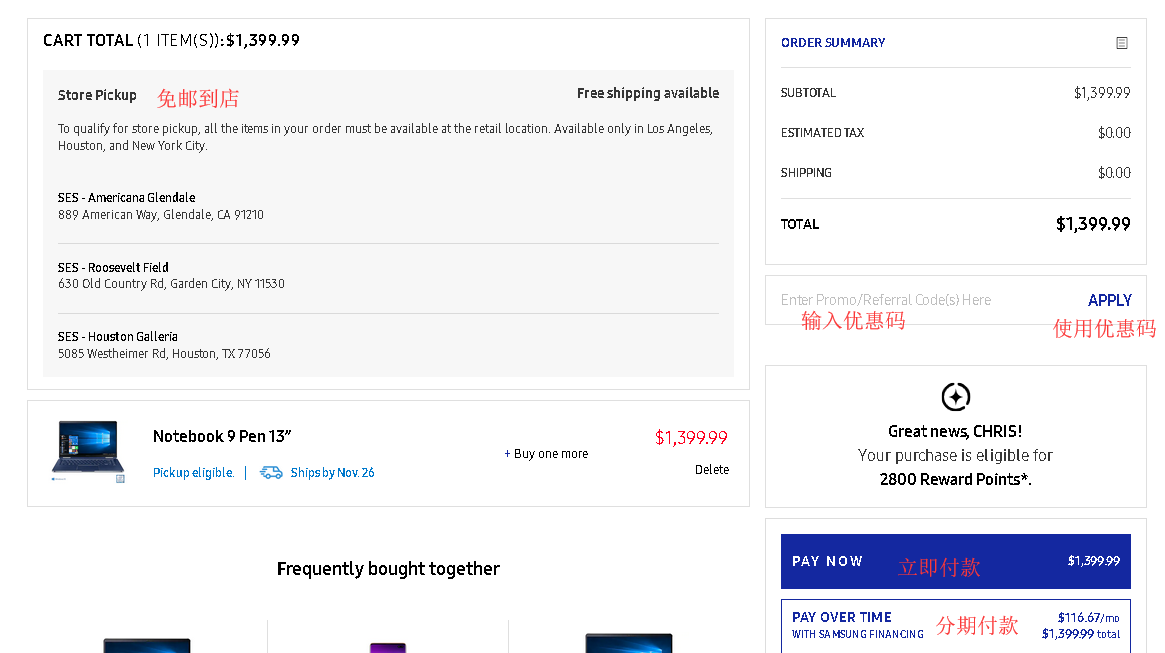Delete the Notebook 9 Pen from cart

point(712,470)
